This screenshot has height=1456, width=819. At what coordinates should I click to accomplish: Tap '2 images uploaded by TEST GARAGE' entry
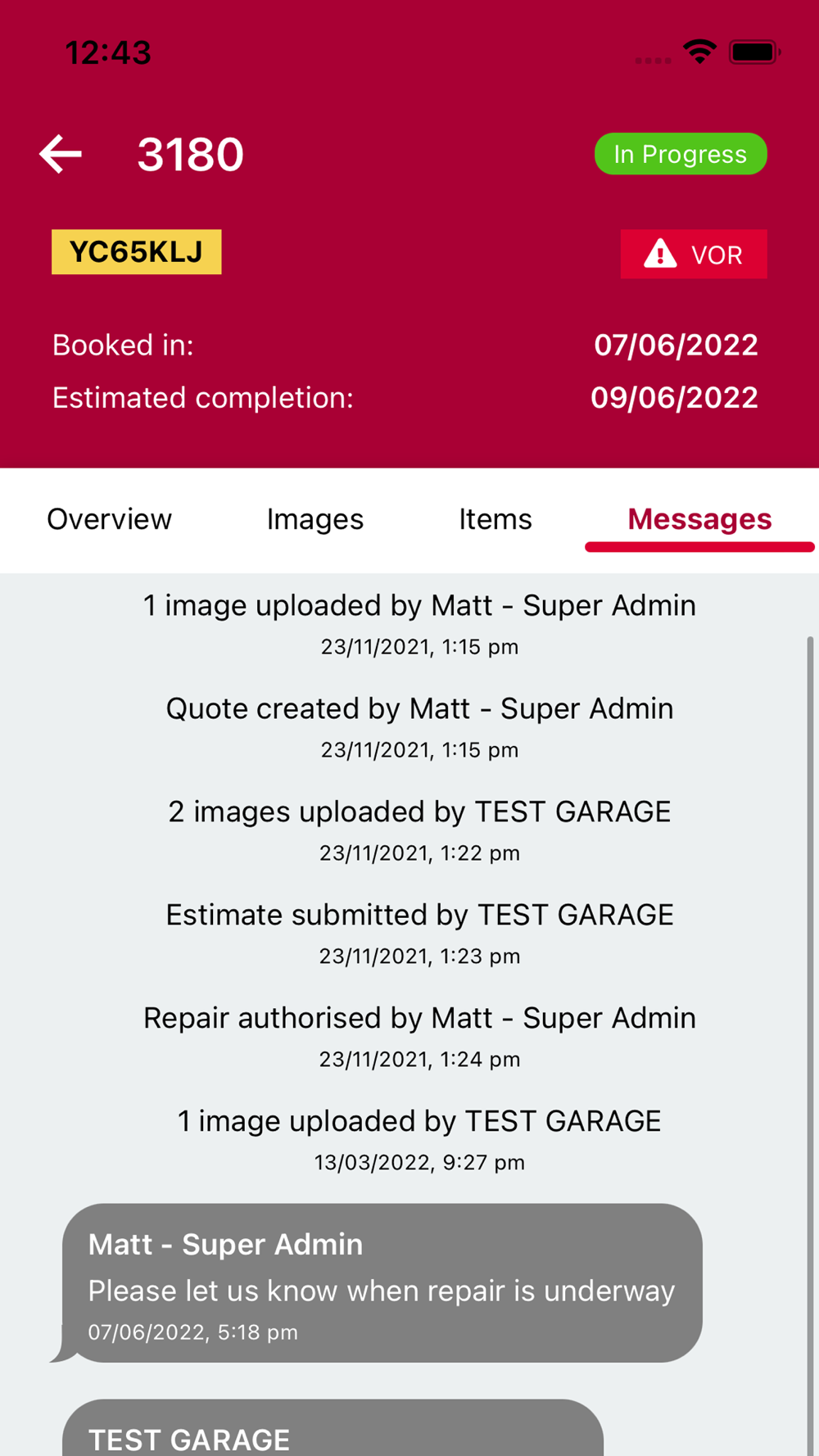pos(419,812)
